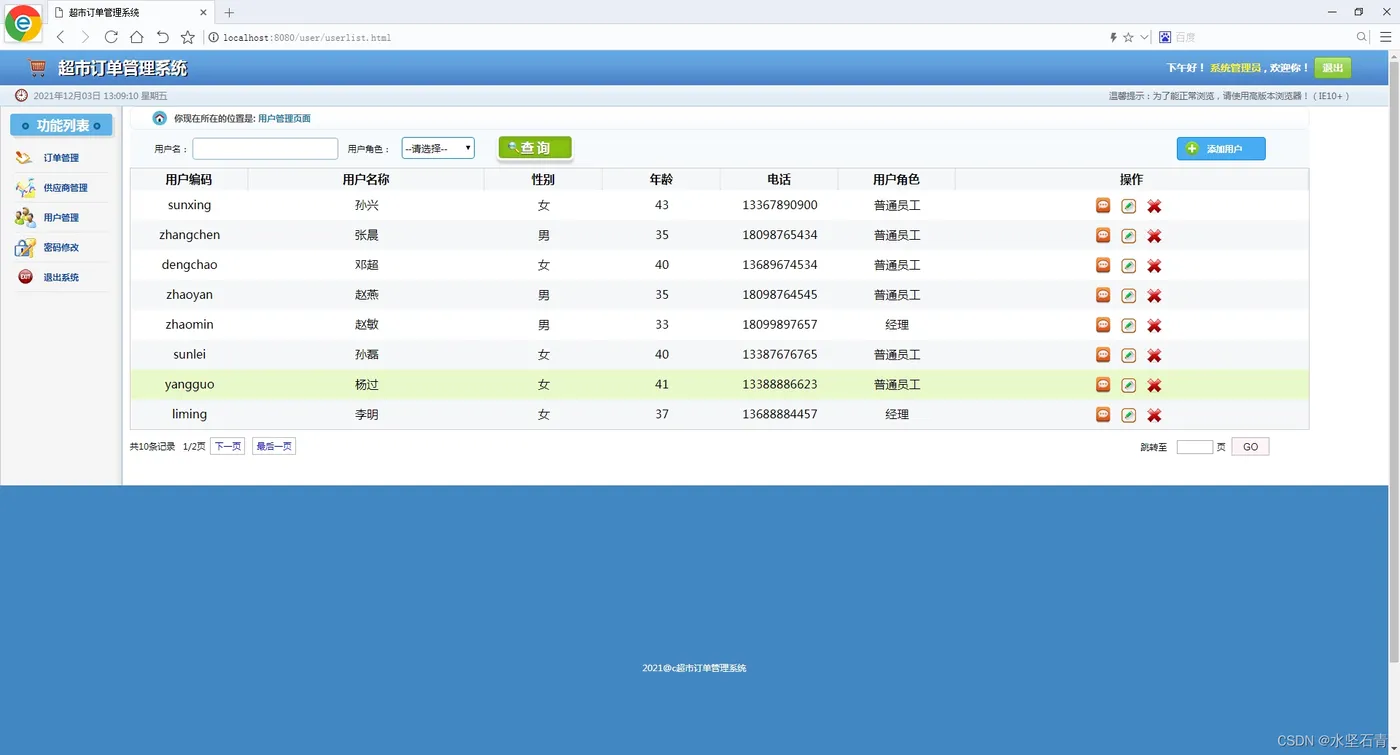
Task: Delete icon for zhaomin
Action: [x=1154, y=326]
